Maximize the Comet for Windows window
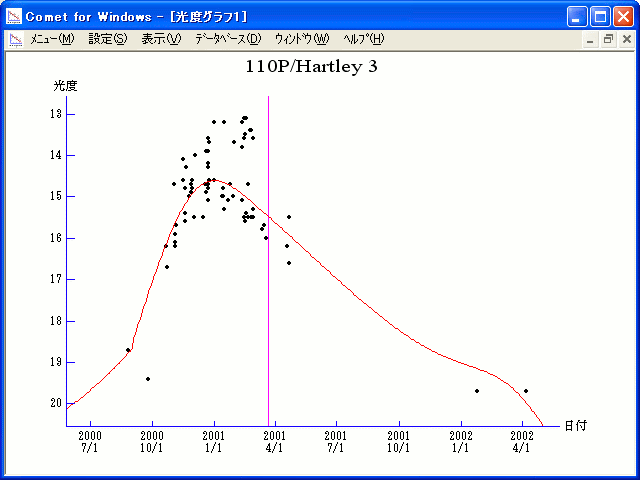640x480 pixels. pos(600,17)
